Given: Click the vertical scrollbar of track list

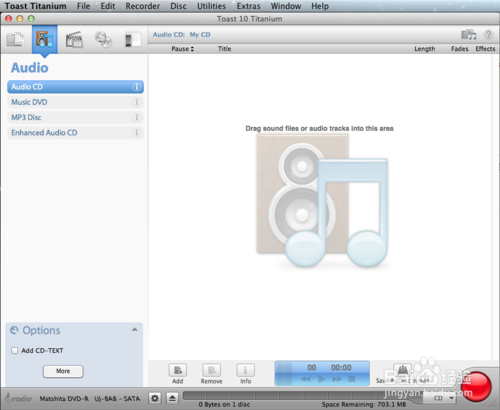Looking at the screenshot, I should [x=495, y=207].
